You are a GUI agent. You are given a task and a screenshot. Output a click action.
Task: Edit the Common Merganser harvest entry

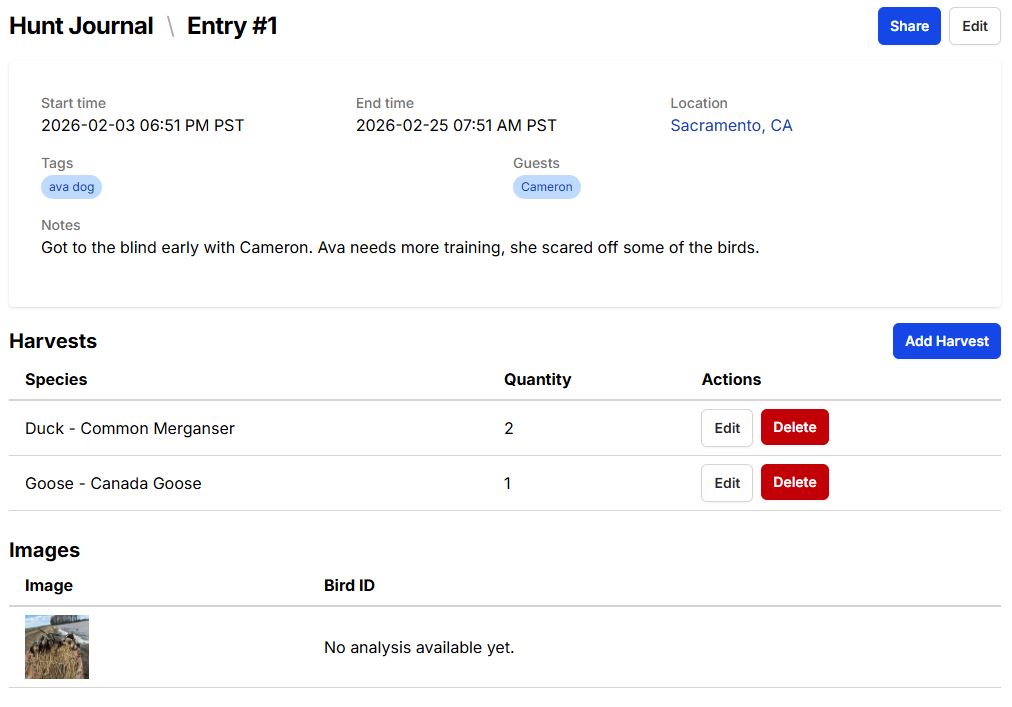pos(726,427)
